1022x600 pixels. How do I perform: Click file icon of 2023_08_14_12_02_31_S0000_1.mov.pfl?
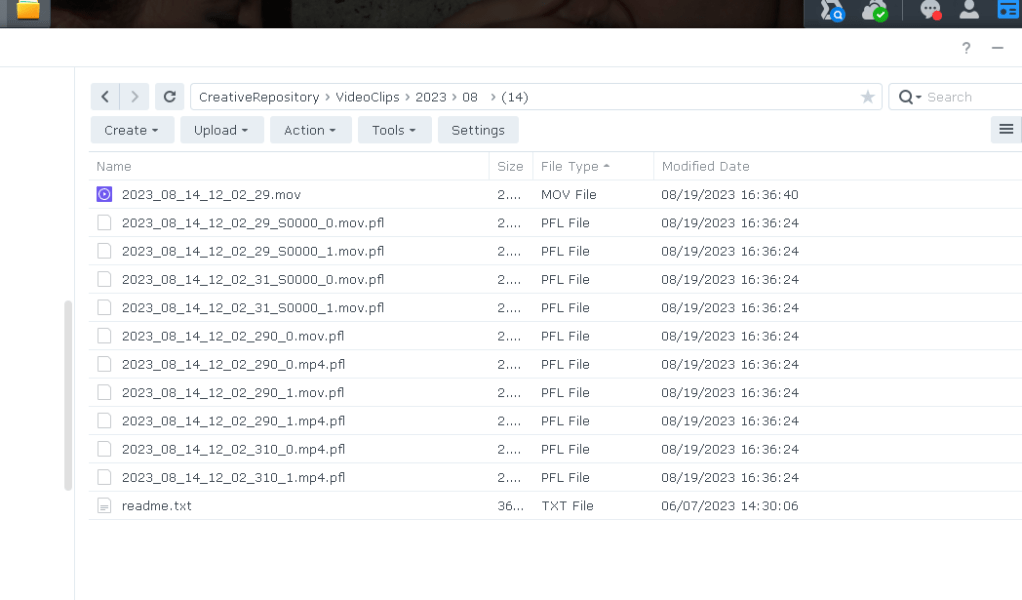click(104, 307)
